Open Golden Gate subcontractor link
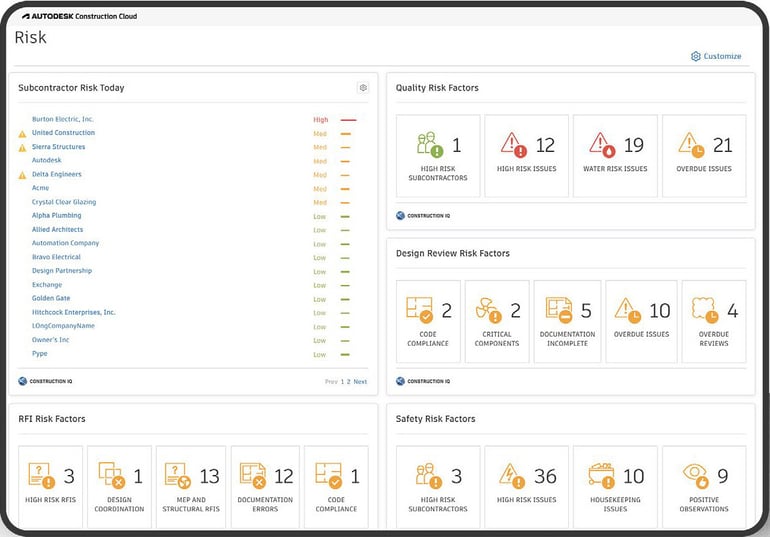 click(51, 298)
